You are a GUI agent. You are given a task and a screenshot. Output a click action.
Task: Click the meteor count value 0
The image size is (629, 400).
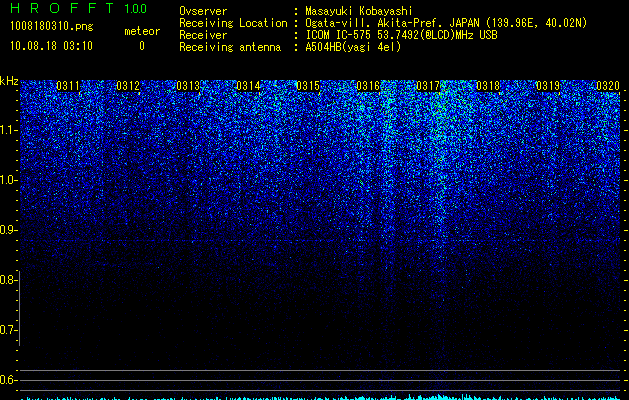coord(142,46)
